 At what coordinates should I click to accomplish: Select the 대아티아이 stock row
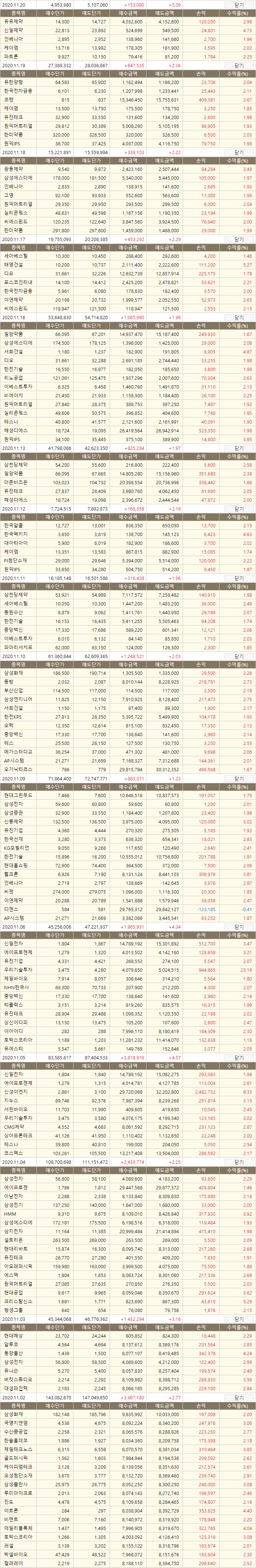coord(128,544)
